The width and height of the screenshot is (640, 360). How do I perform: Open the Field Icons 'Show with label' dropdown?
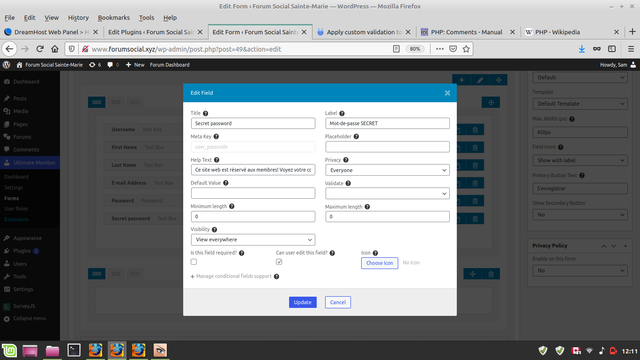coord(580,160)
